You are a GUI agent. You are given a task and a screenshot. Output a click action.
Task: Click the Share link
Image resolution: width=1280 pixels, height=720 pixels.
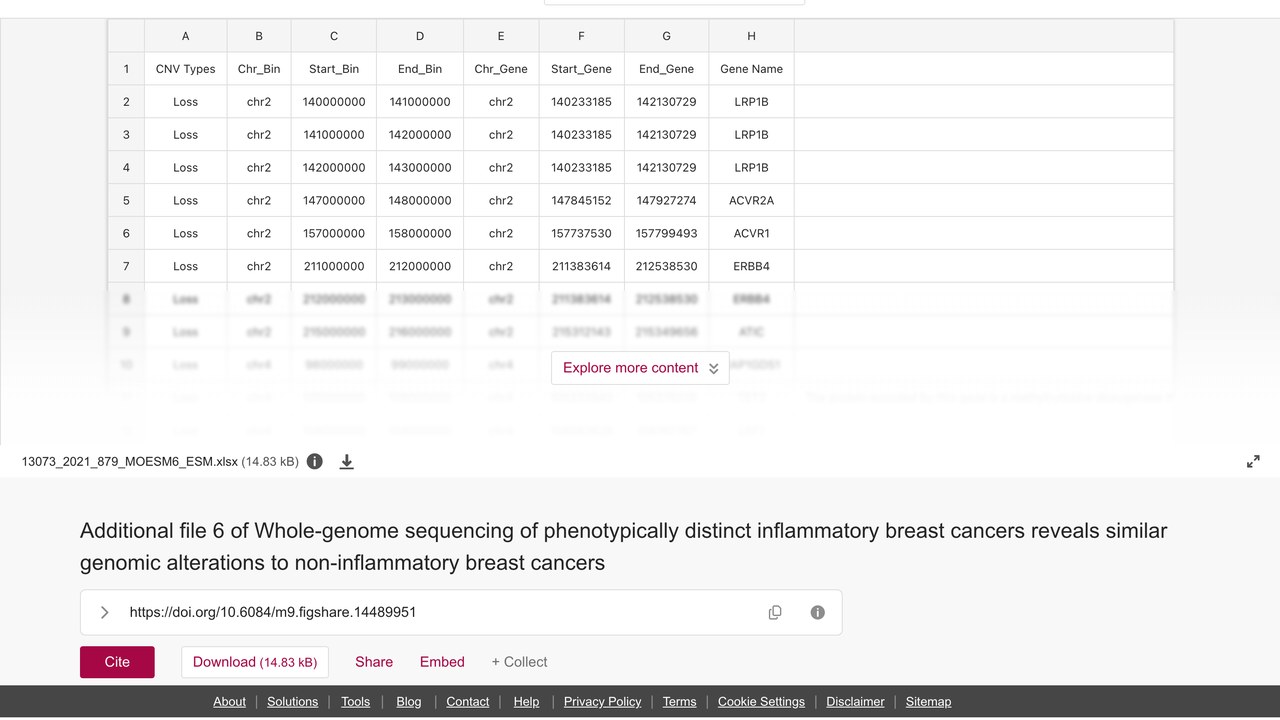[374, 662]
